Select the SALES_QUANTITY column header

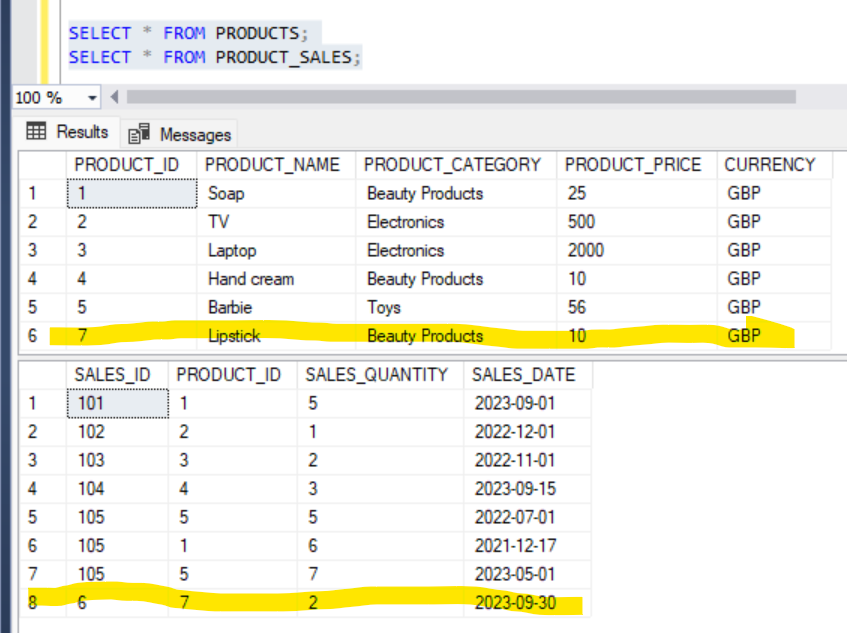[x=376, y=375]
